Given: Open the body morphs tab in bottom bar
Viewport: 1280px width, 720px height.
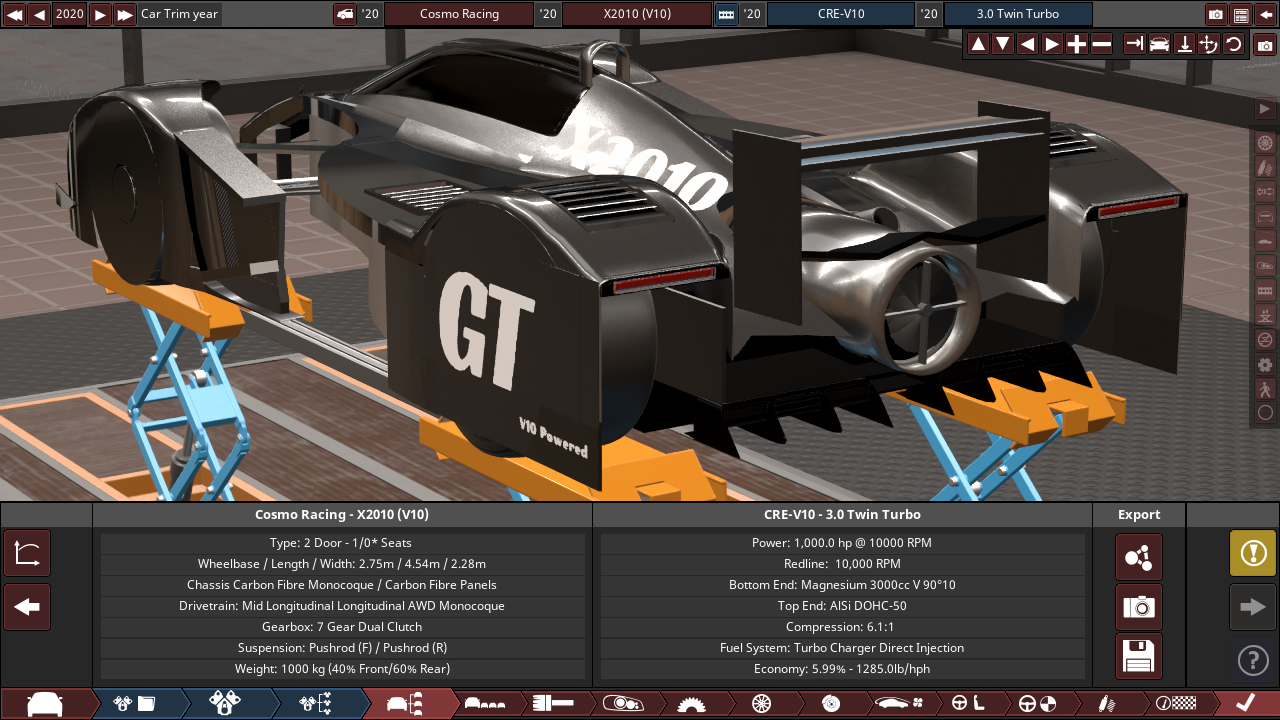Looking at the screenshot, I should [x=491, y=704].
